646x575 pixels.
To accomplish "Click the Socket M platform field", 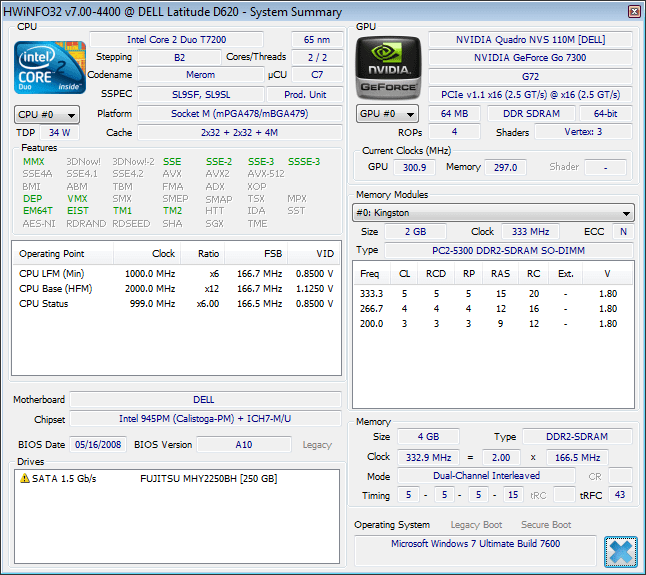I will [x=240, y=114].
